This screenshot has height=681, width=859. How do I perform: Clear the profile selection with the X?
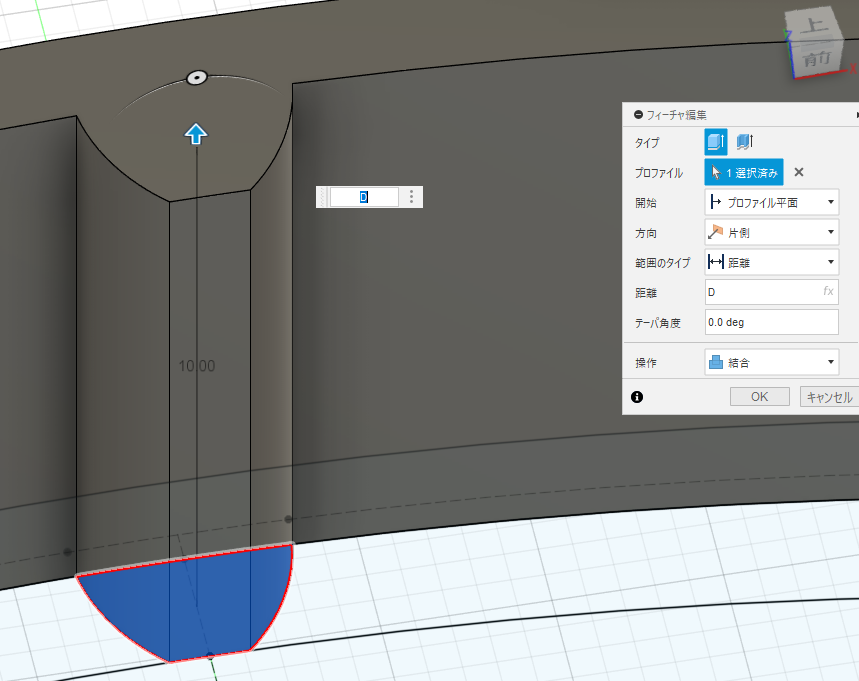click(799, 172)
